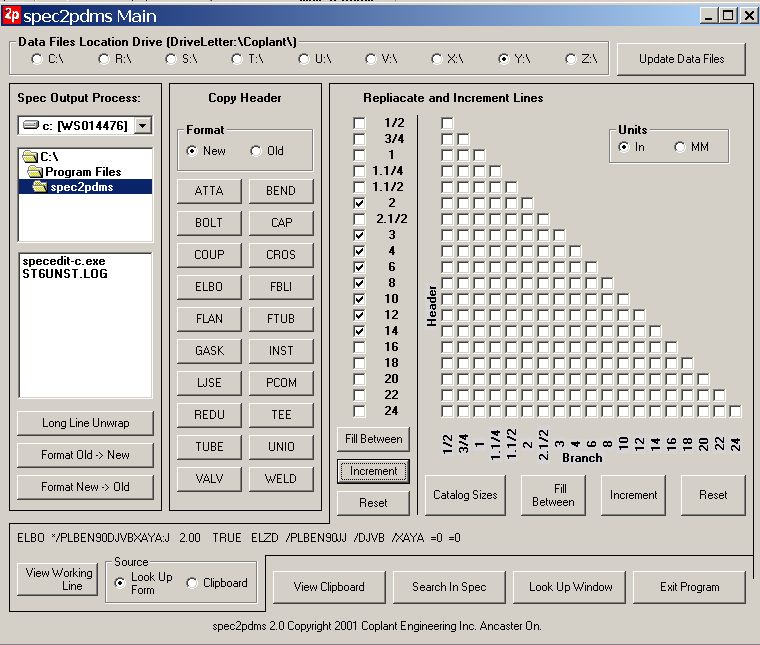Click the CAP copy header button

(281, 222)
